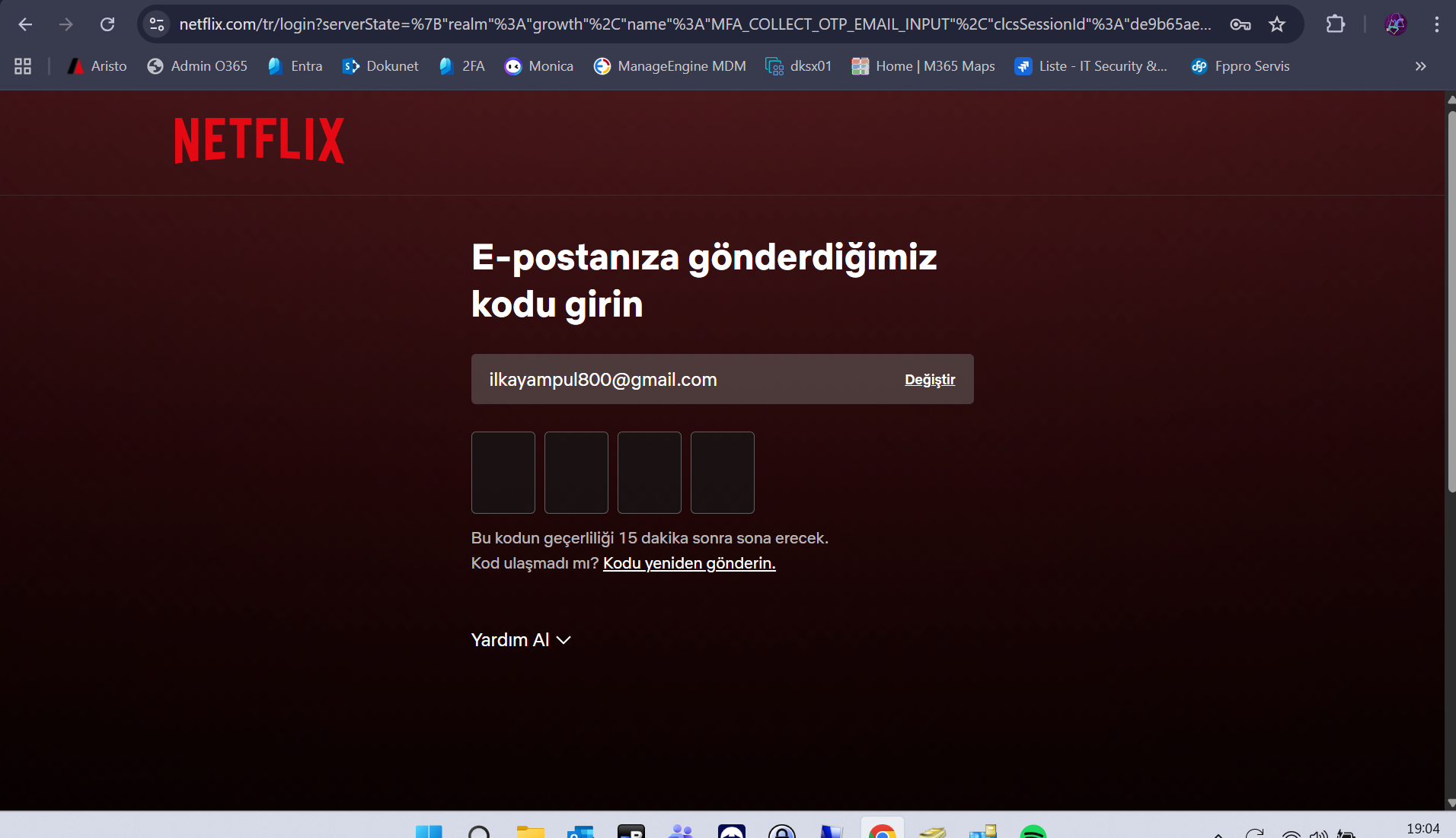Click the ilkayampul800@gmail.com email text

click(603, 379)
